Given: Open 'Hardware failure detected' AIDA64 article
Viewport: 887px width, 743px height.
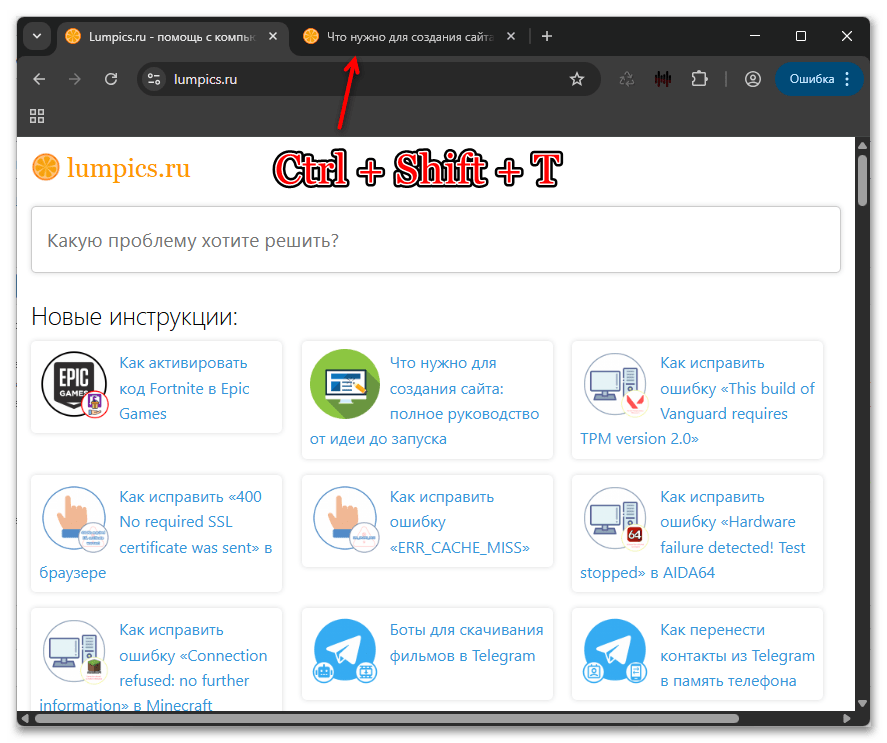Looking at the screenshot, I should point(693,535).
